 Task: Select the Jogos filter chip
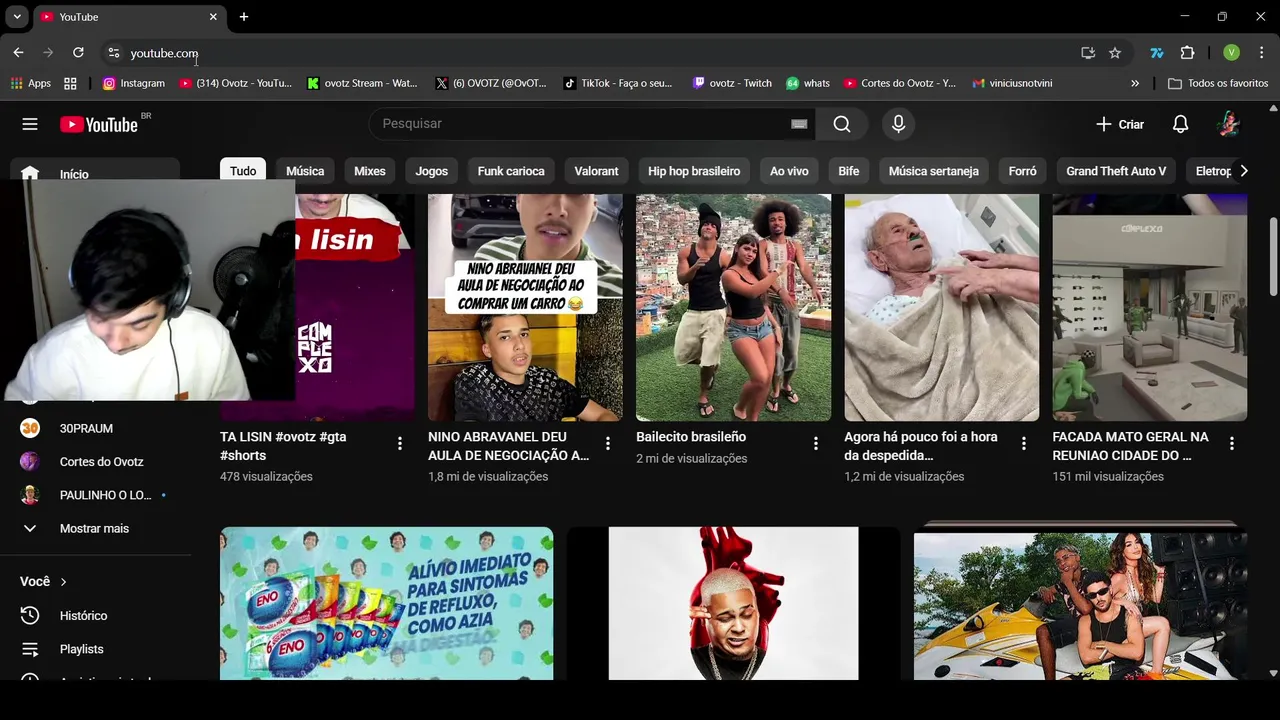coord(432,171)
